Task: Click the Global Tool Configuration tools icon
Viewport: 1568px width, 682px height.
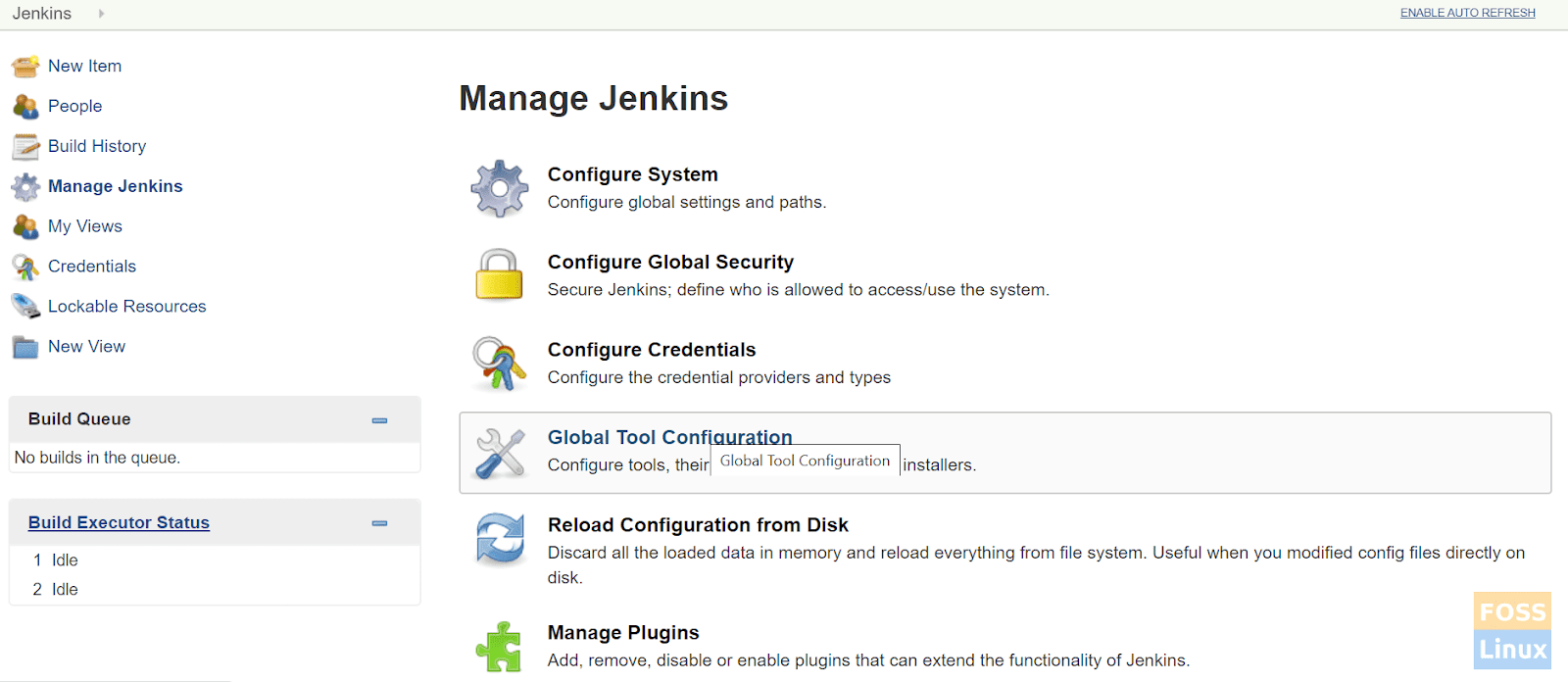Action: coord(500,453)
